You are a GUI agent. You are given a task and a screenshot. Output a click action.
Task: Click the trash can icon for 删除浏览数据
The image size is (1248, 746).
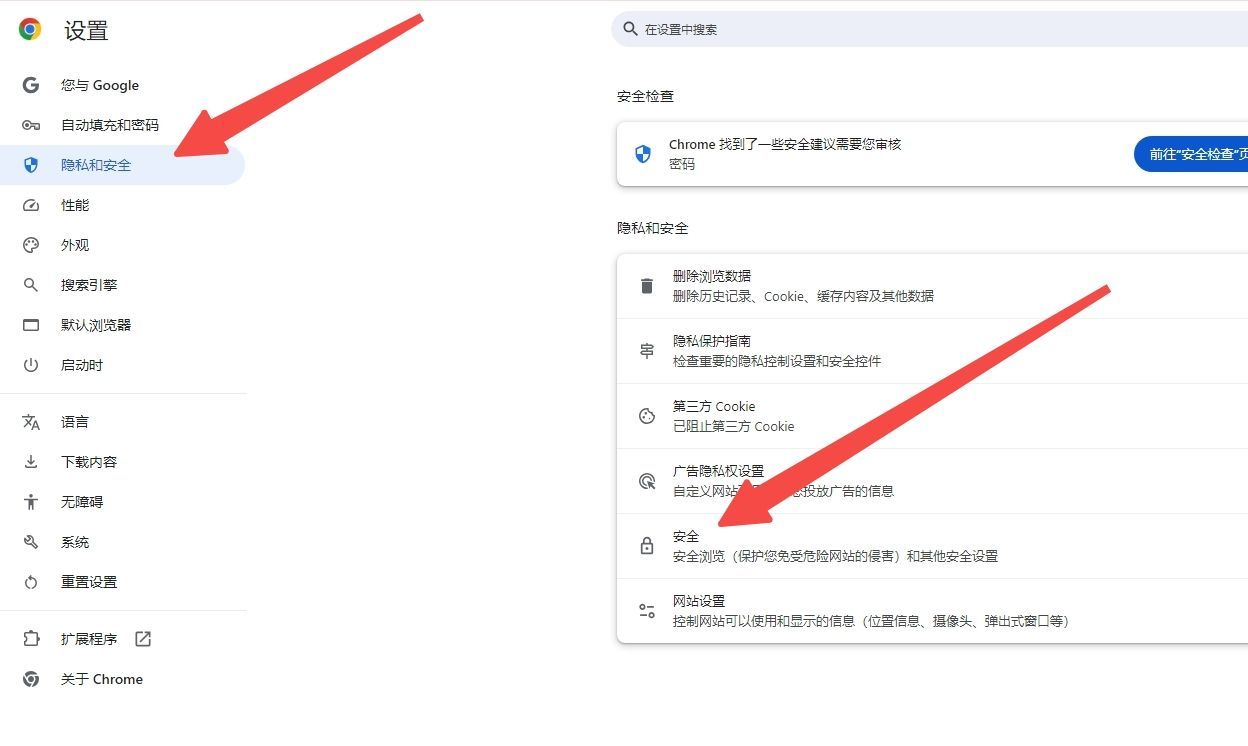(x=647, y=286)
